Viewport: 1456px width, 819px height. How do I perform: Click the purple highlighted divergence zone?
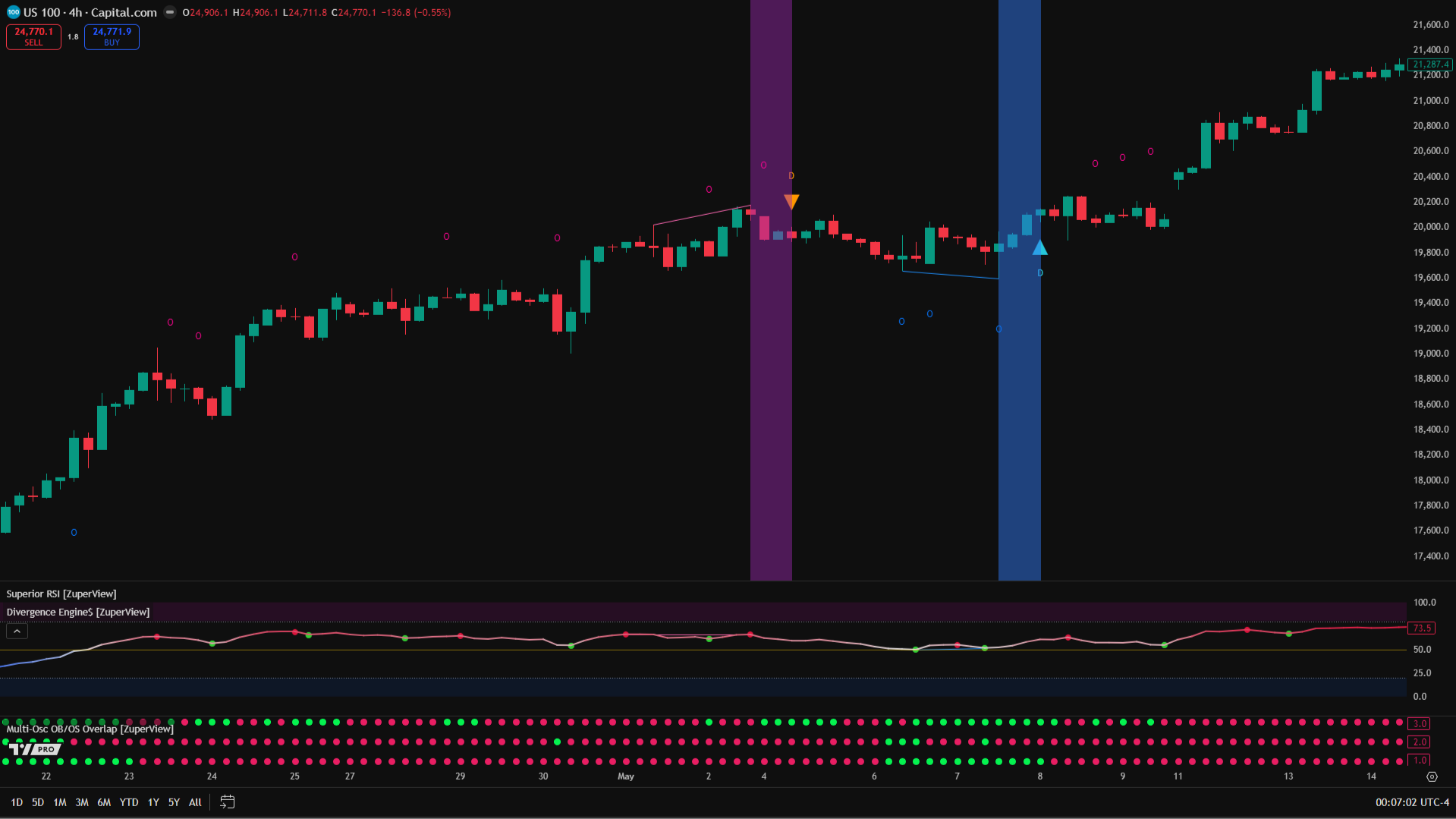pyautogui.click(x=771, y=380)
